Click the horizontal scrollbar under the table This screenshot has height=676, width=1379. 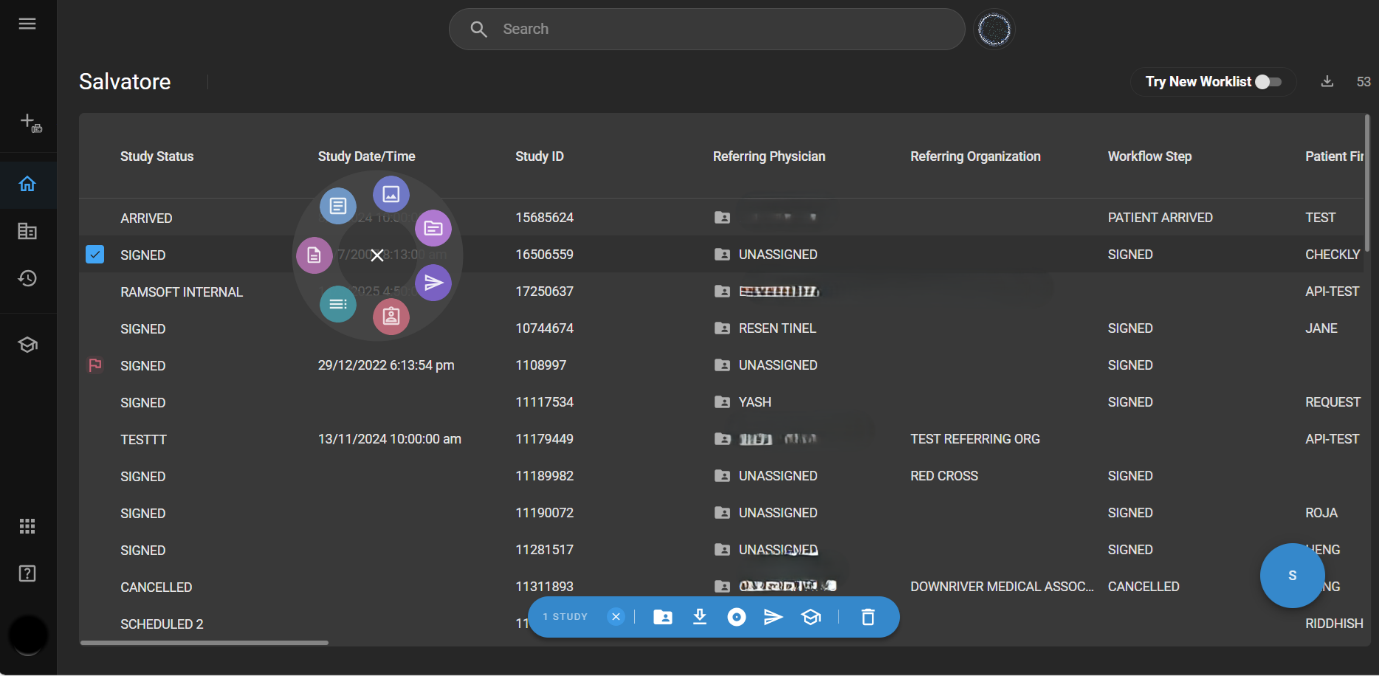204,642
